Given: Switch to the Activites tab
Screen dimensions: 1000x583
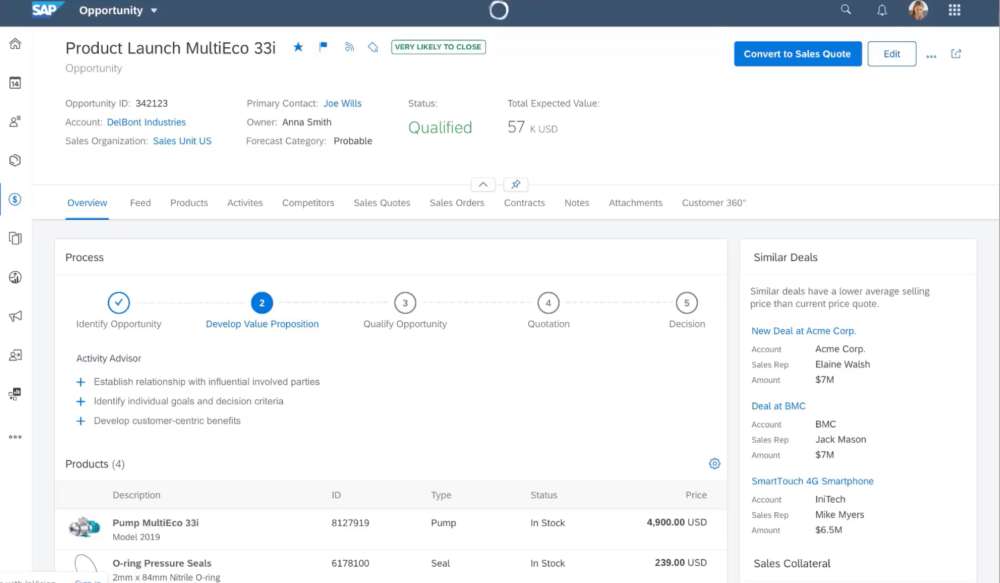Looking at the screenshot, I should point(245,203).
